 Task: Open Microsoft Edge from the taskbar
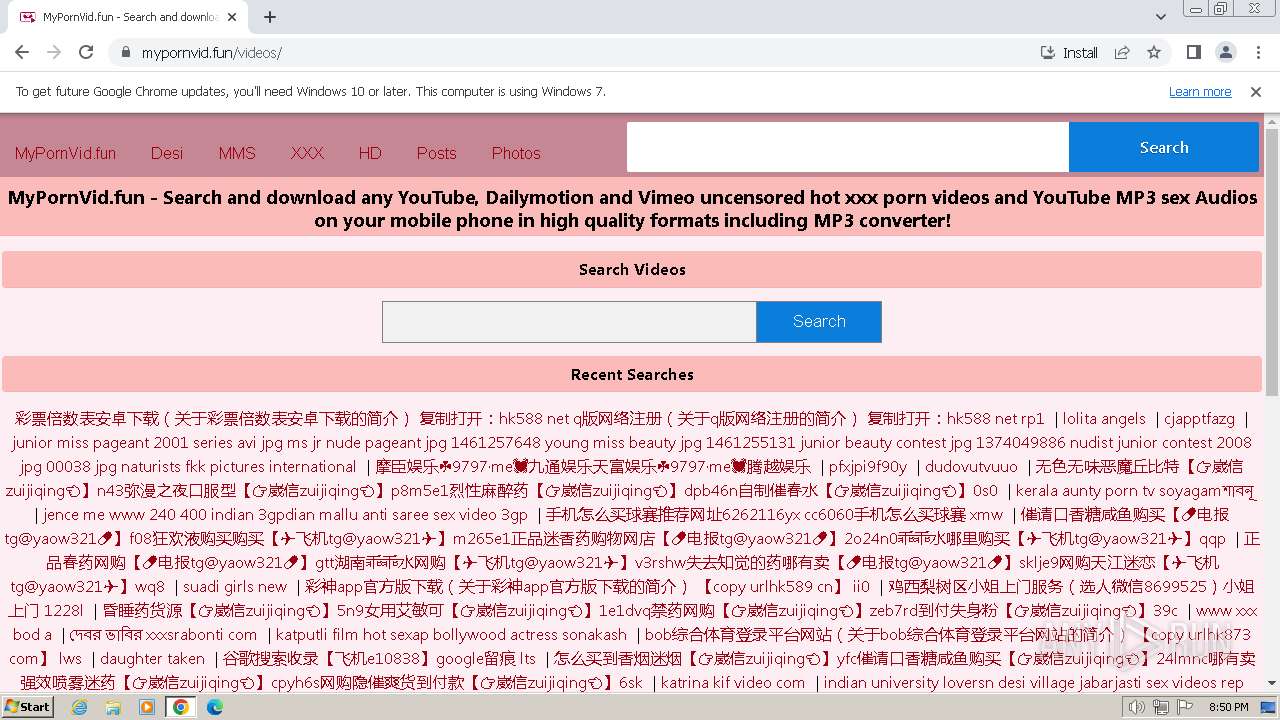(x=215, y=707)
